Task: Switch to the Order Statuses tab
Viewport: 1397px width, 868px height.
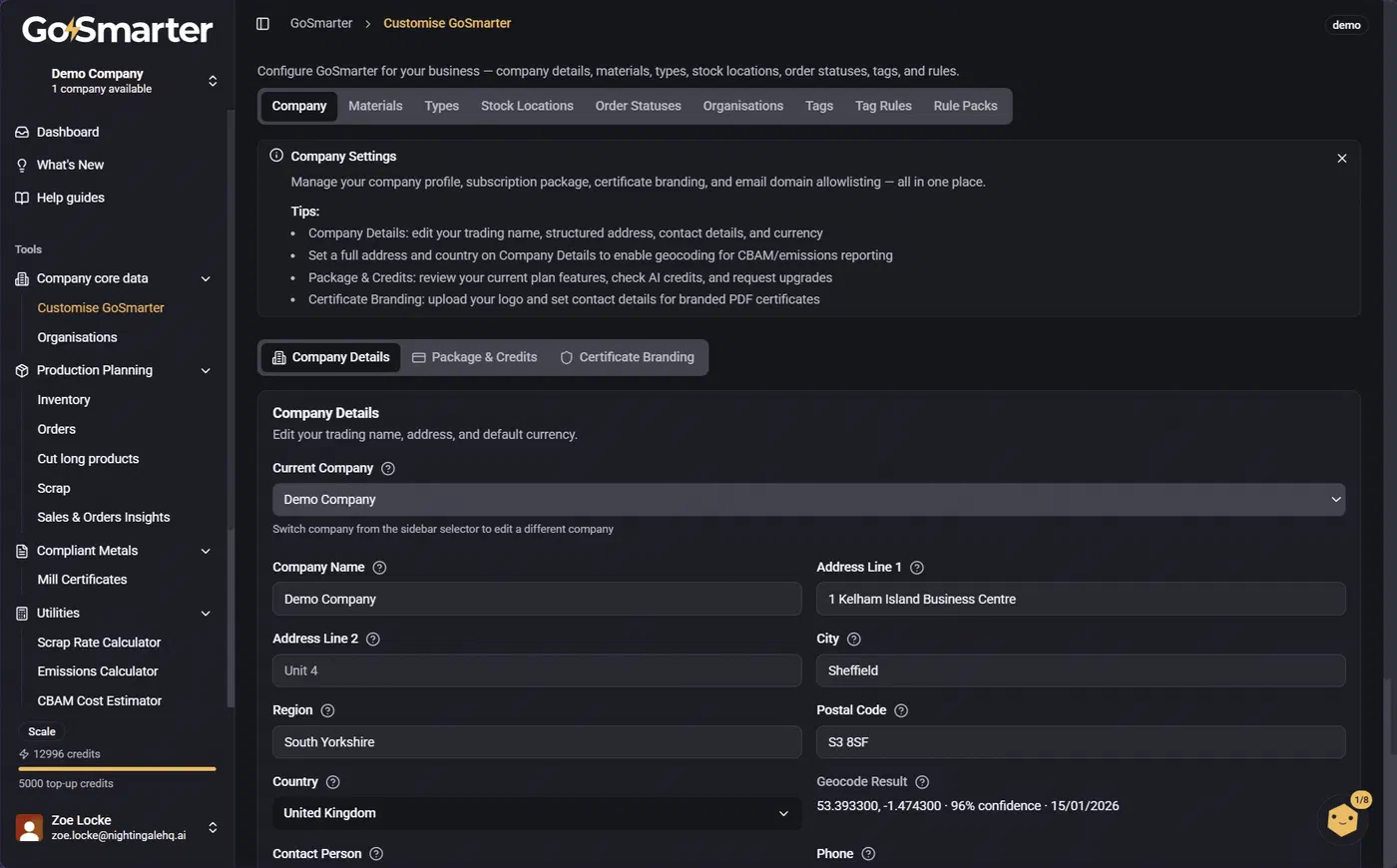Action: [638, 106]
